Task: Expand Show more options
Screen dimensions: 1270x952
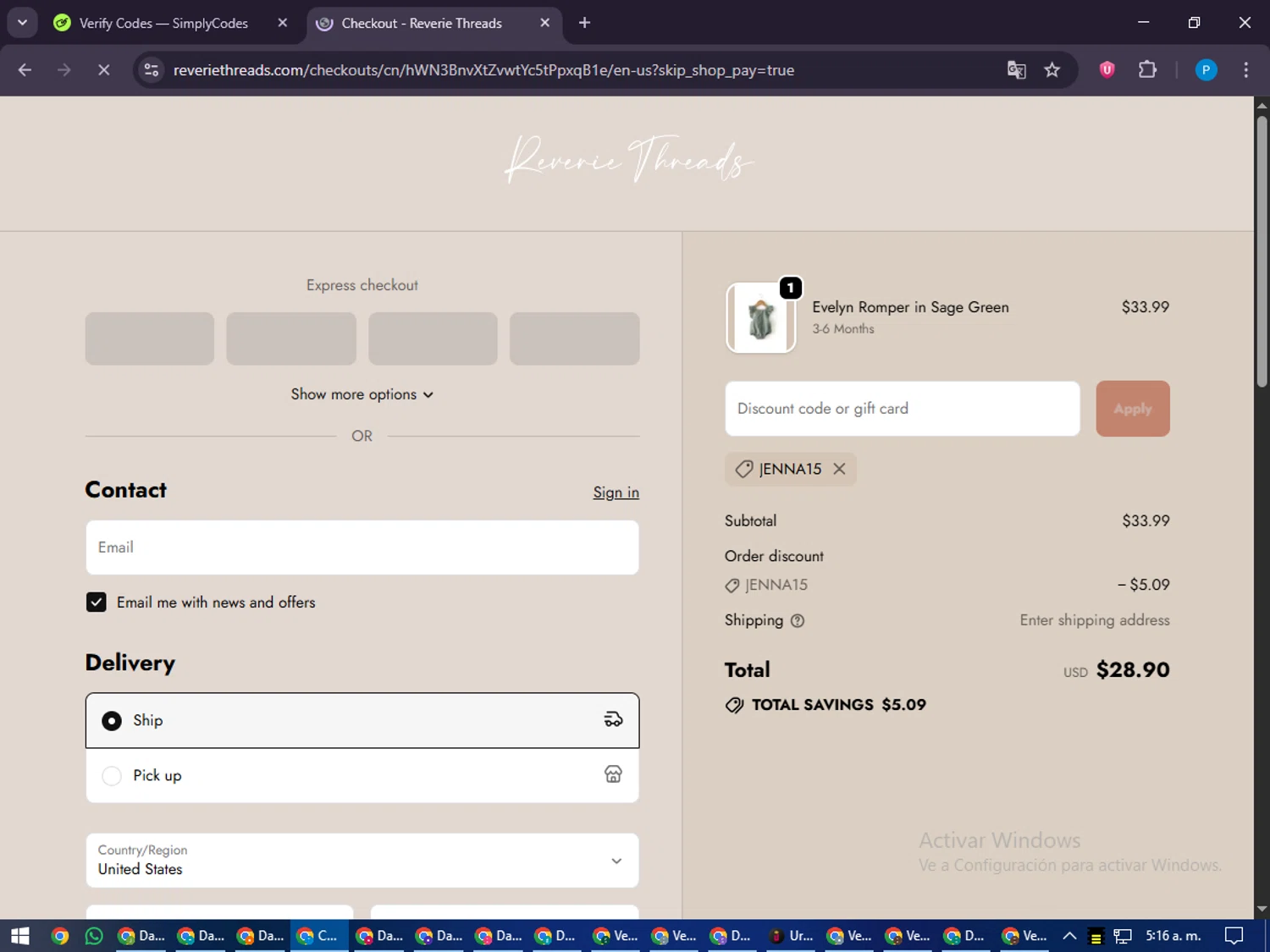Action: tap(362, 394)
